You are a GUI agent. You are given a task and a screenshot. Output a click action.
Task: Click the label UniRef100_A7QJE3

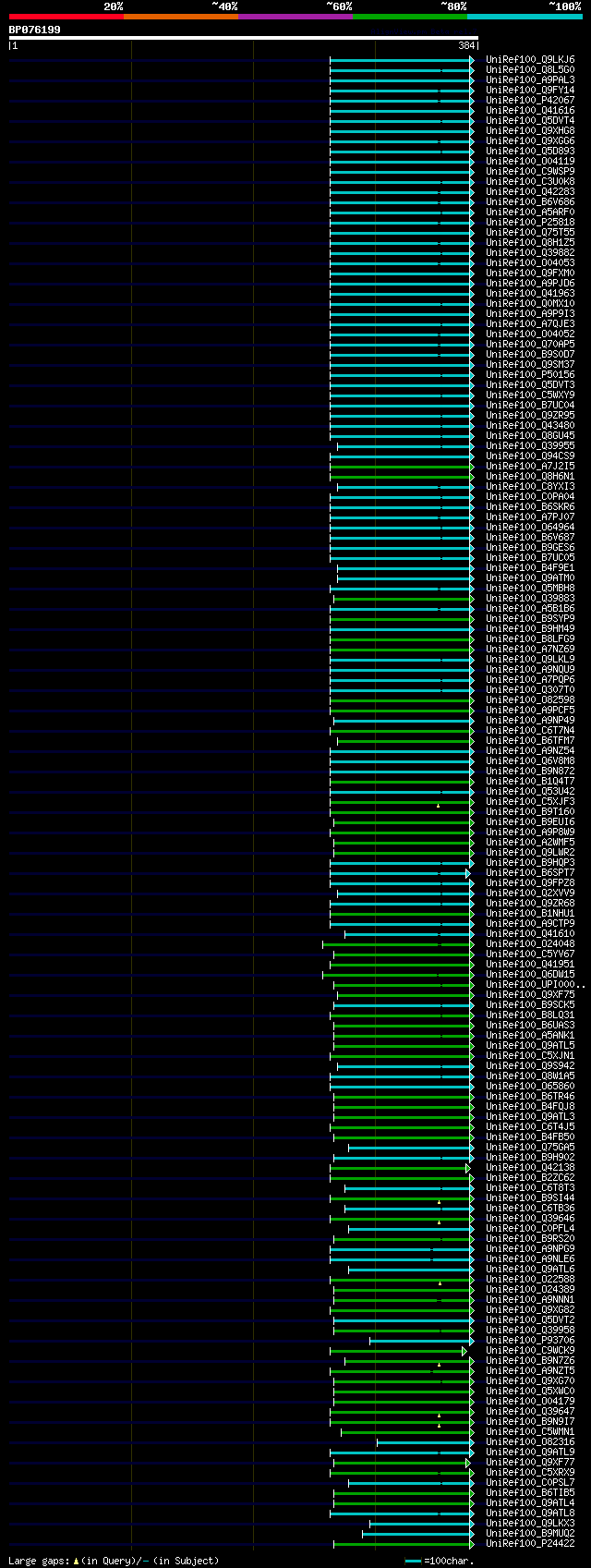(x=530, y=323)
